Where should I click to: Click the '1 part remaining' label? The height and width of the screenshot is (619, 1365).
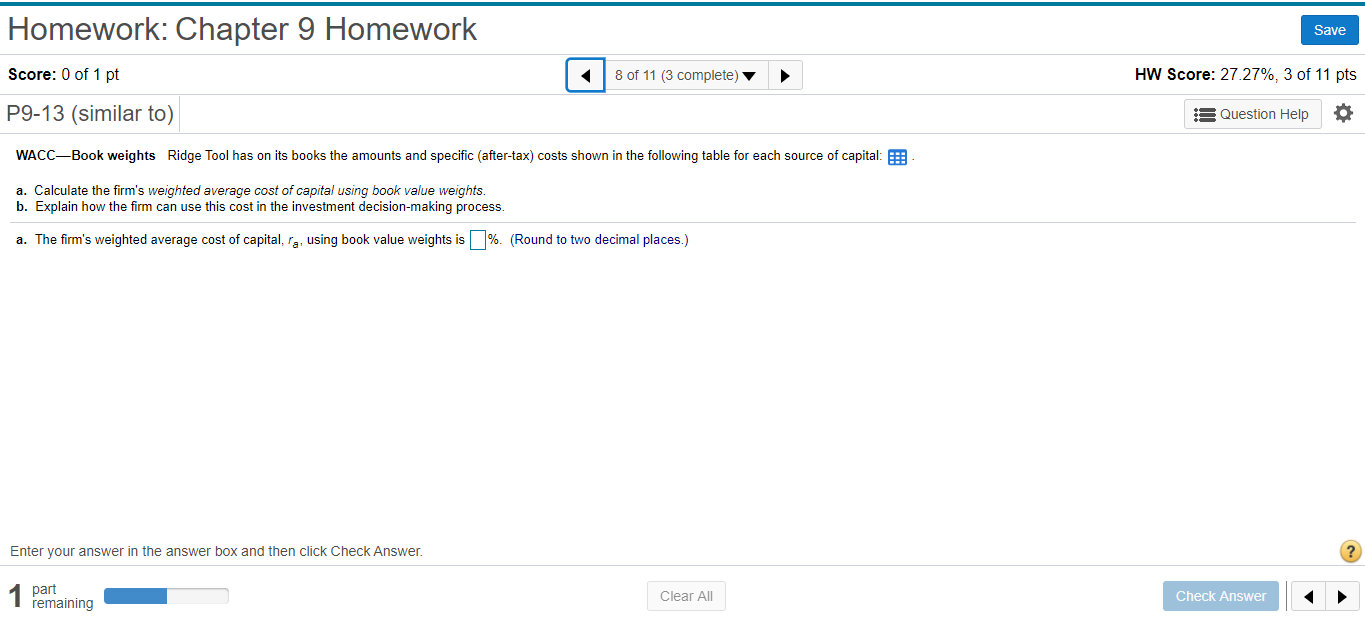click(51, 596)
